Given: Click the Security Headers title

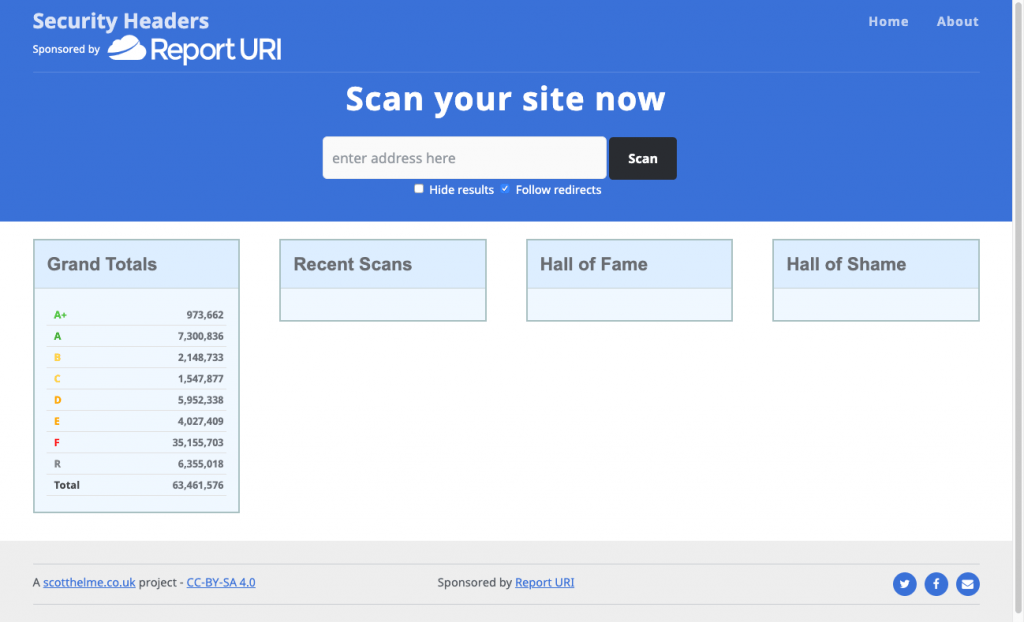Looking at the screenshot, I should tap(120, 20).
